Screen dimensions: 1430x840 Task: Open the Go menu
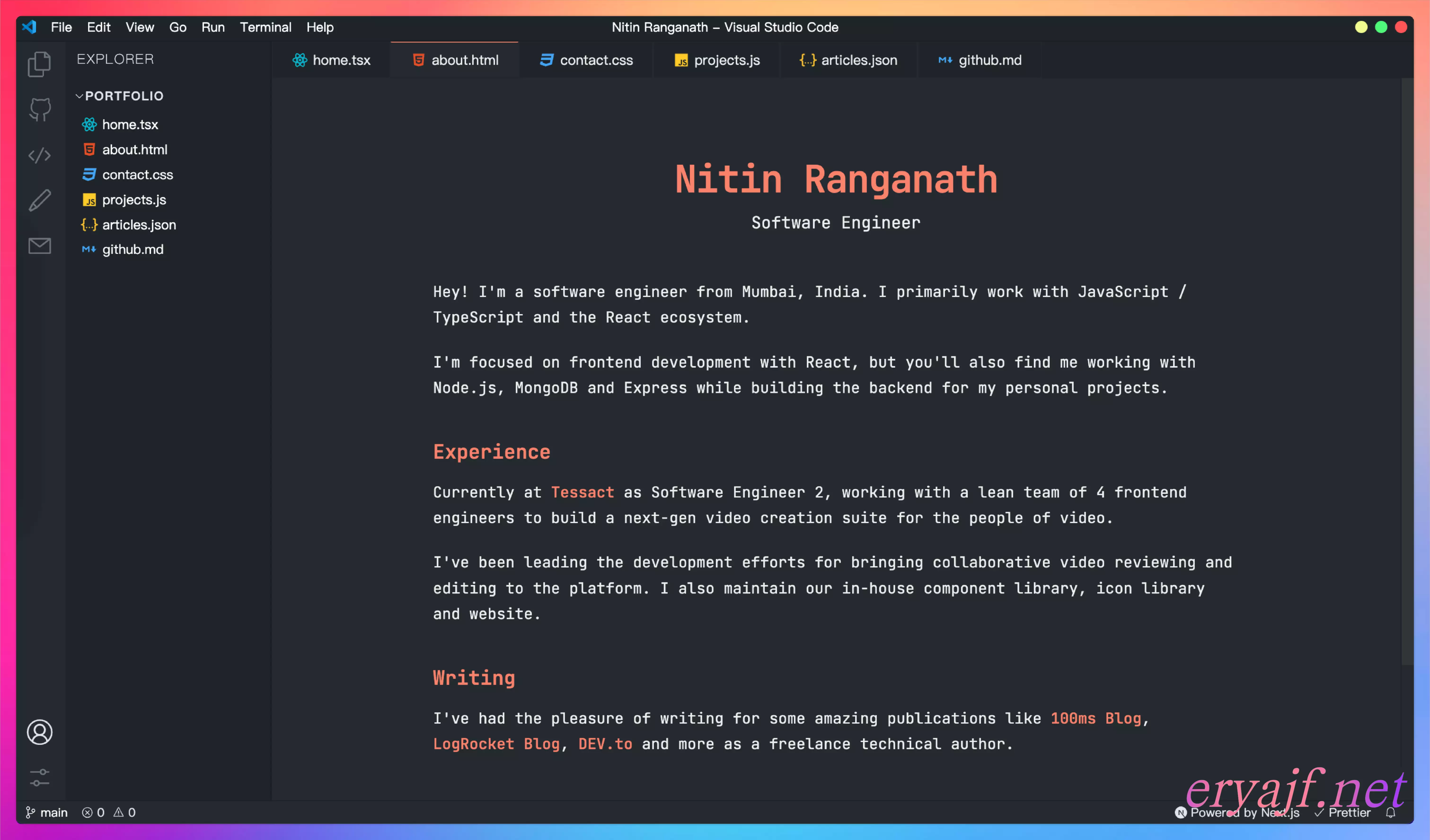pos(178,27)
